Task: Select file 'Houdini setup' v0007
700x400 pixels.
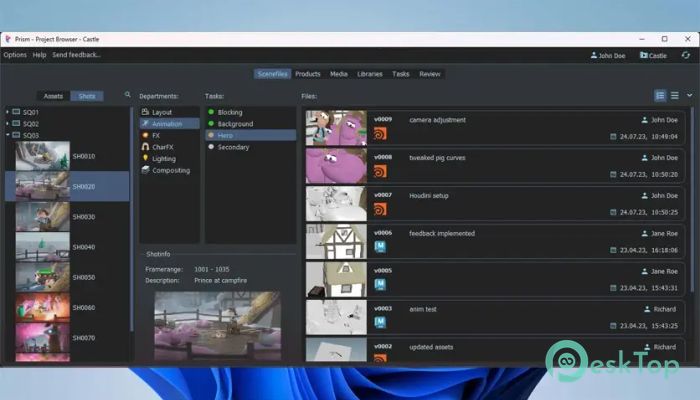Action: (496, 204)
